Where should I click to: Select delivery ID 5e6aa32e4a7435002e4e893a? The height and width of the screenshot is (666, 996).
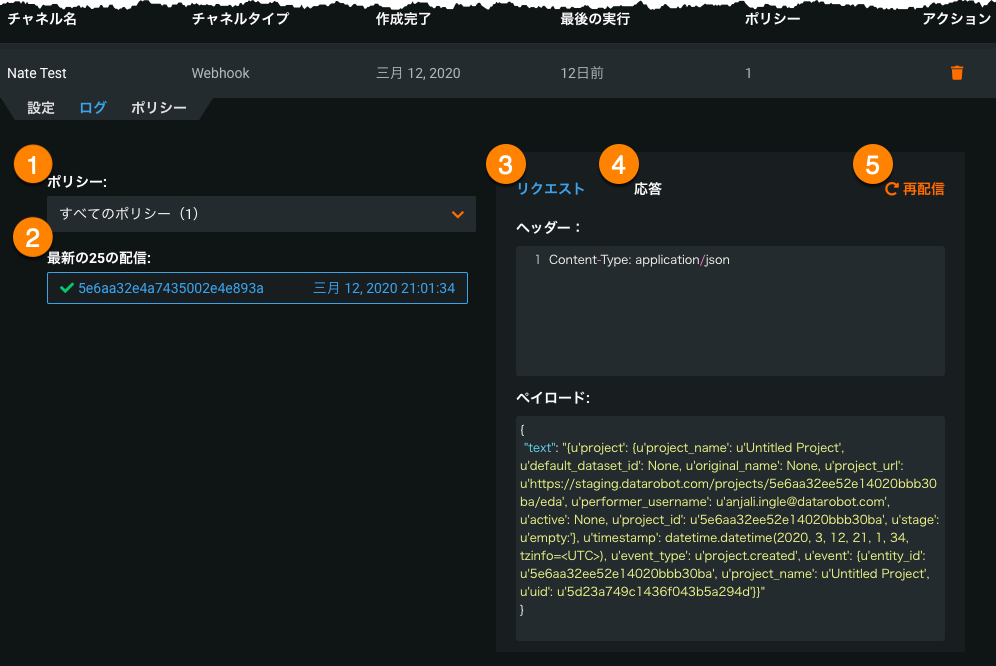coord(171,288)
